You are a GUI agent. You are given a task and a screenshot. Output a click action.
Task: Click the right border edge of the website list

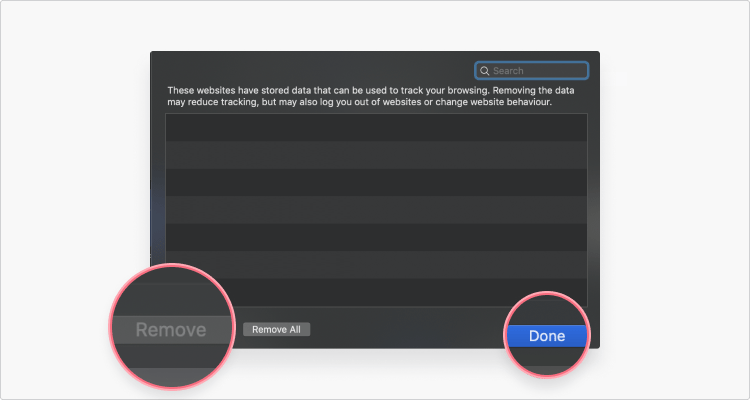coord(587,210)
